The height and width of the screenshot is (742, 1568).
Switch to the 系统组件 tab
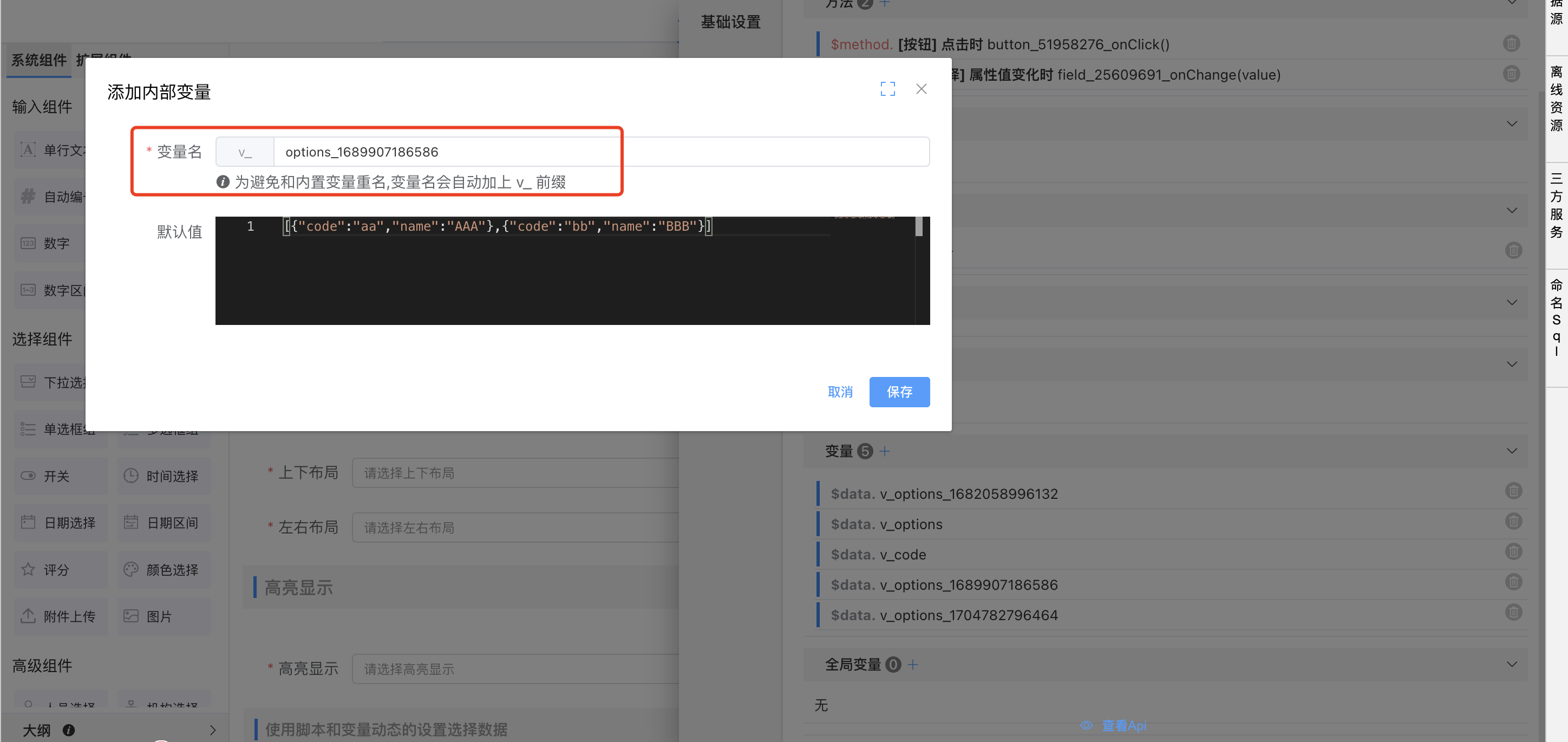click(x=39, y=60)
